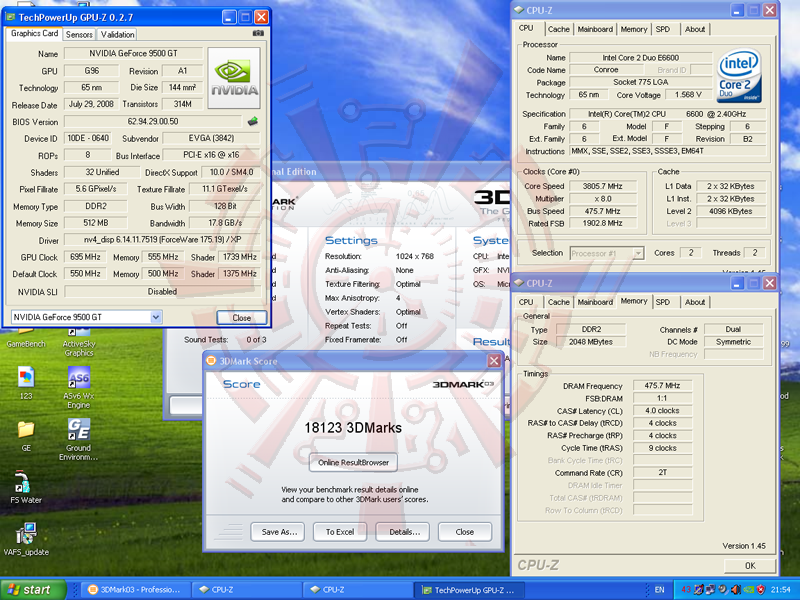800x600 pixels.
Task: Click the NVIDIA logo in GPU-Z
Action: click(x=234, y=78)
